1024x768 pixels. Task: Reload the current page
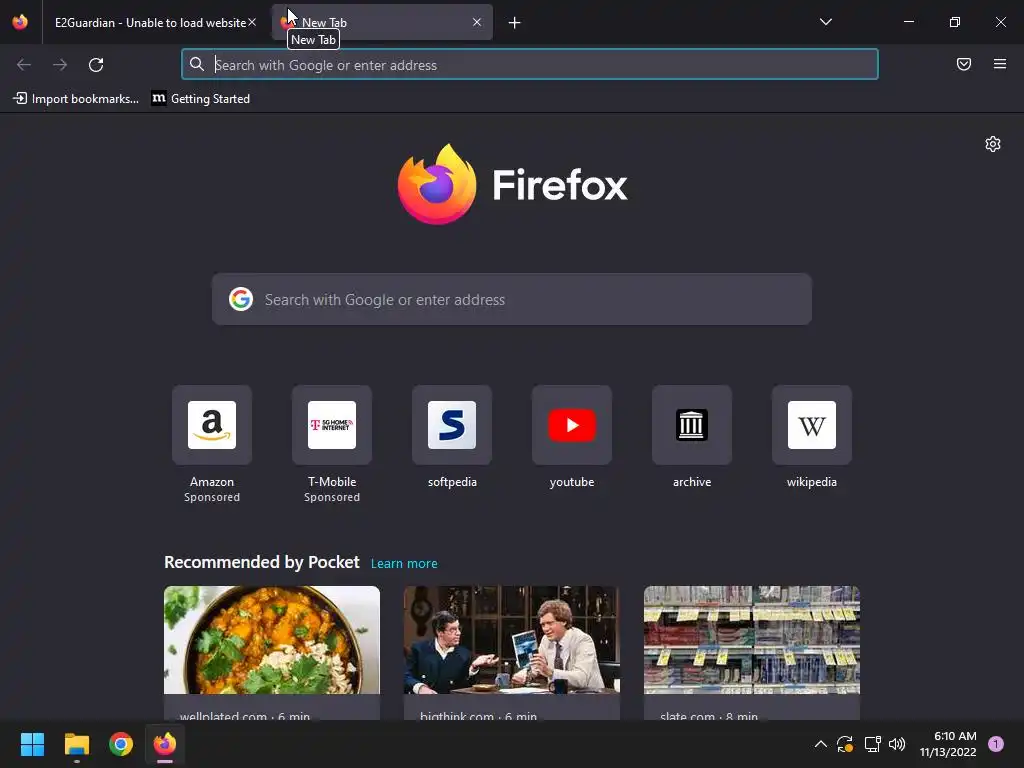[96, 65]
